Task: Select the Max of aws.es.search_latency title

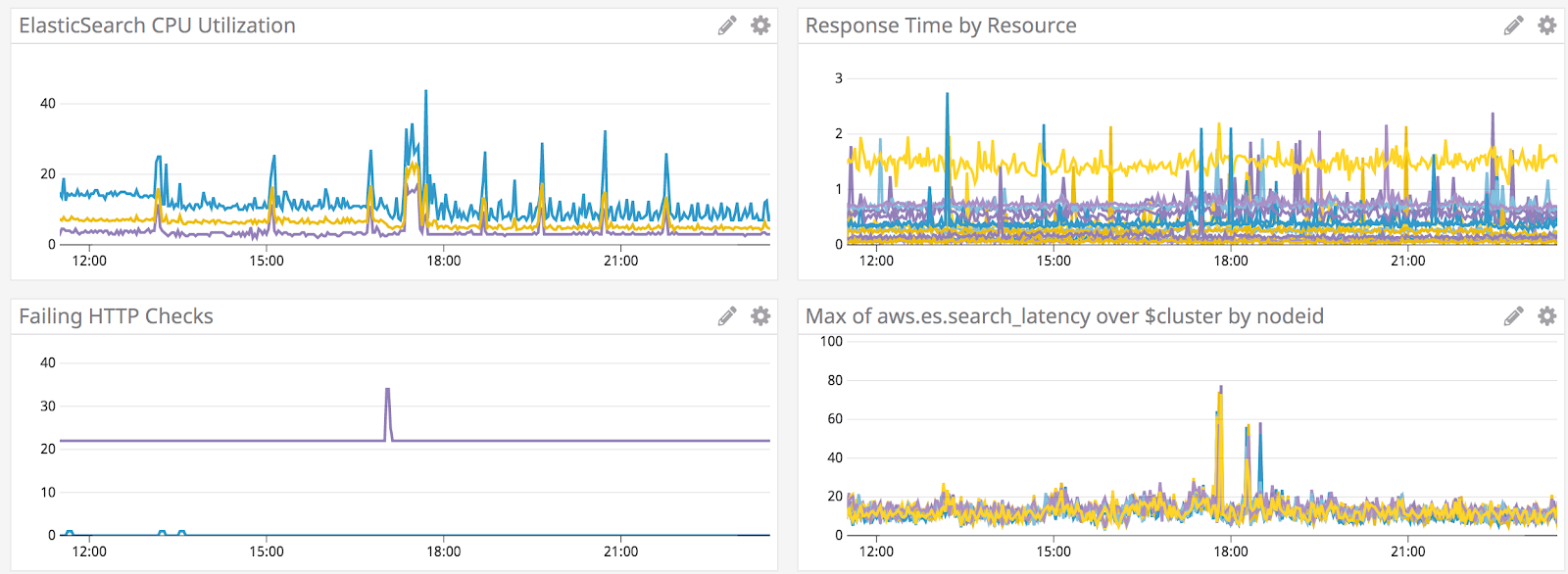Action: click(1064, 316)
